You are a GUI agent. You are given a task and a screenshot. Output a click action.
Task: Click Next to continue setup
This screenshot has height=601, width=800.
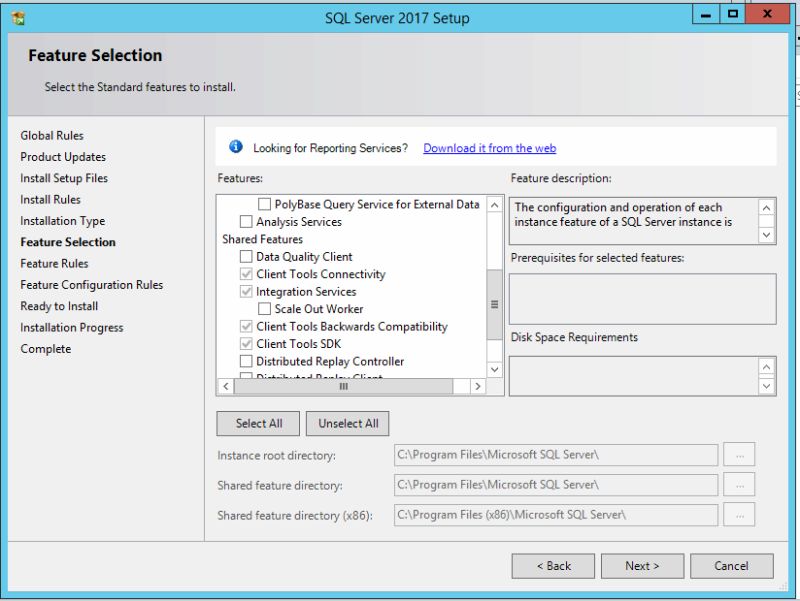point(642,565)
